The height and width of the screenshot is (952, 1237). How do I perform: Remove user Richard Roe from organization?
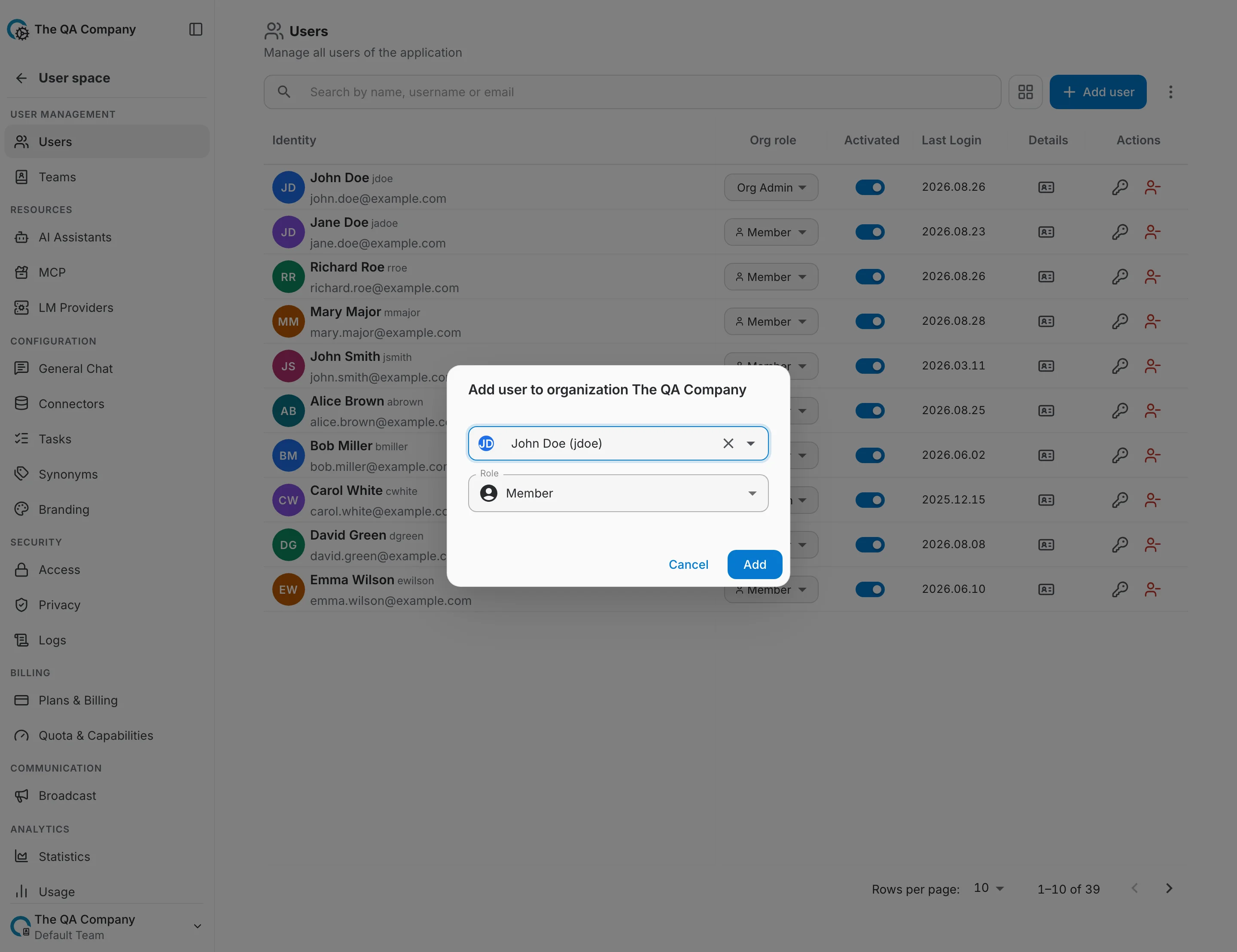pos(1152,277)
